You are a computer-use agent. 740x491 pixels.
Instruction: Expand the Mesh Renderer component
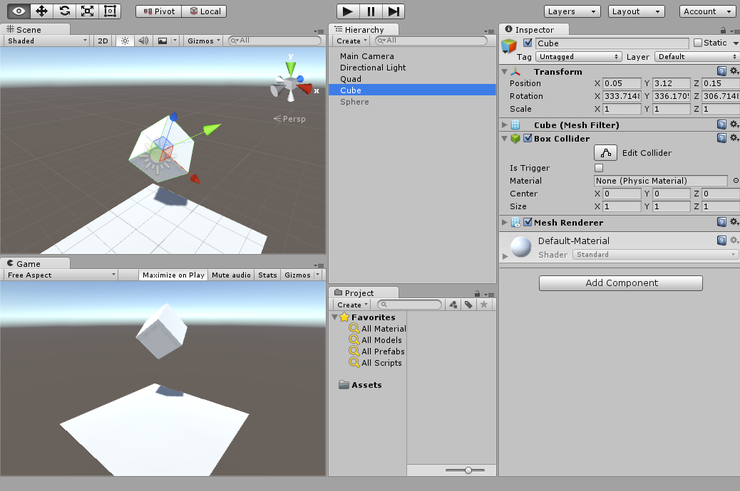tap(504, 222)
